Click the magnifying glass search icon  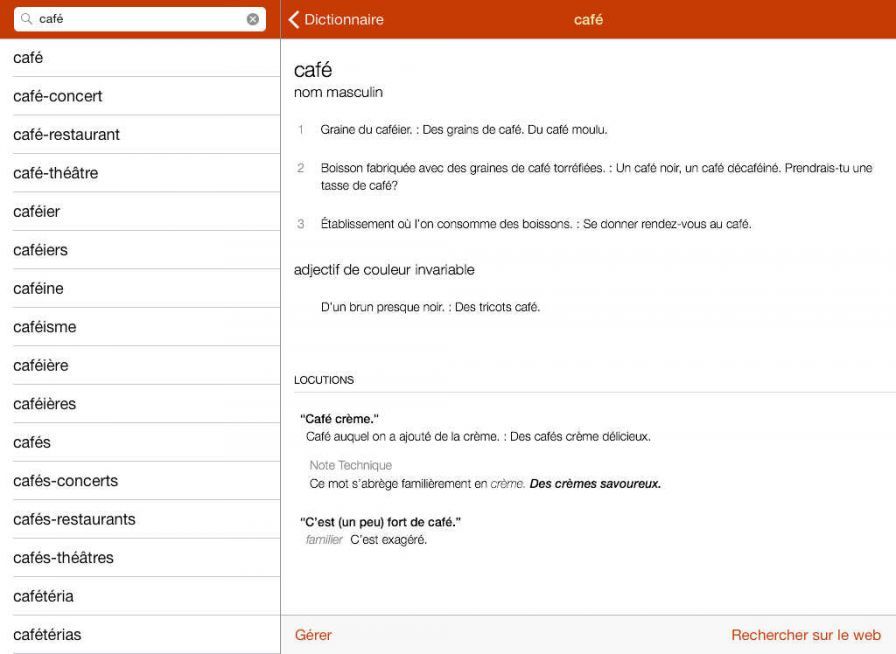(x=27, y=19)
